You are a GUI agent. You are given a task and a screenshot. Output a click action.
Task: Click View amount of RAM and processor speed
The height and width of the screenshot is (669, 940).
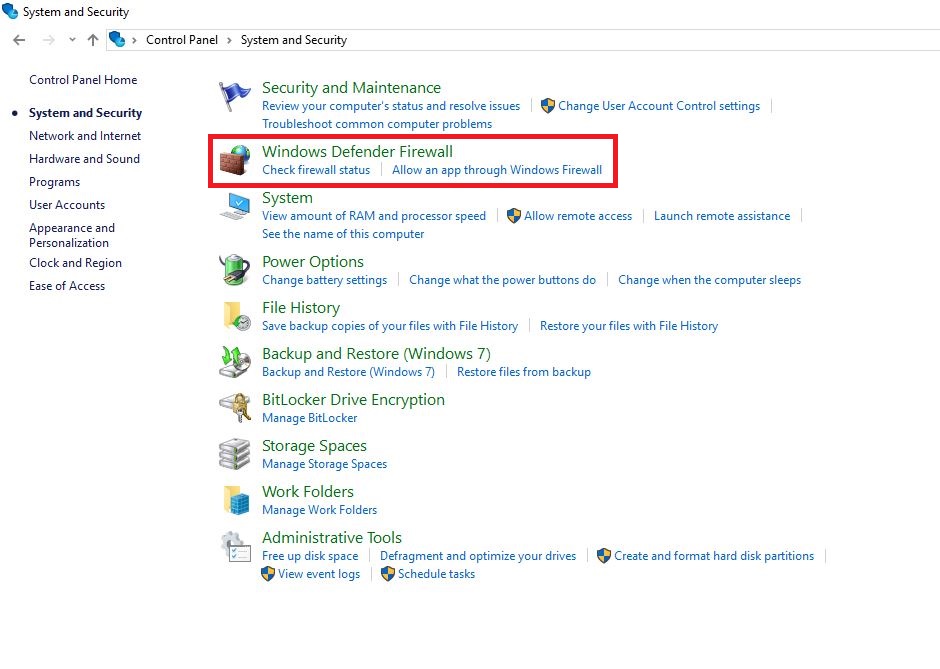pos(374,216)
